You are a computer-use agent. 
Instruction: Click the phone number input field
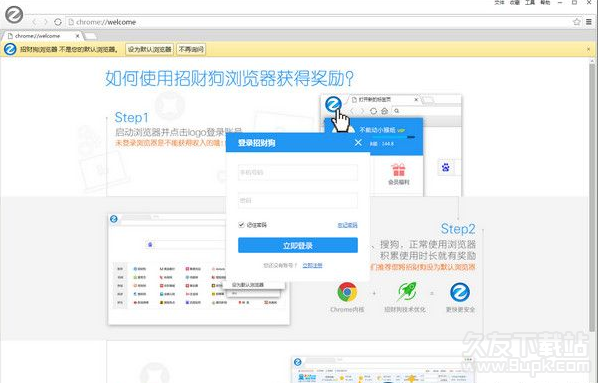[298, 172]
